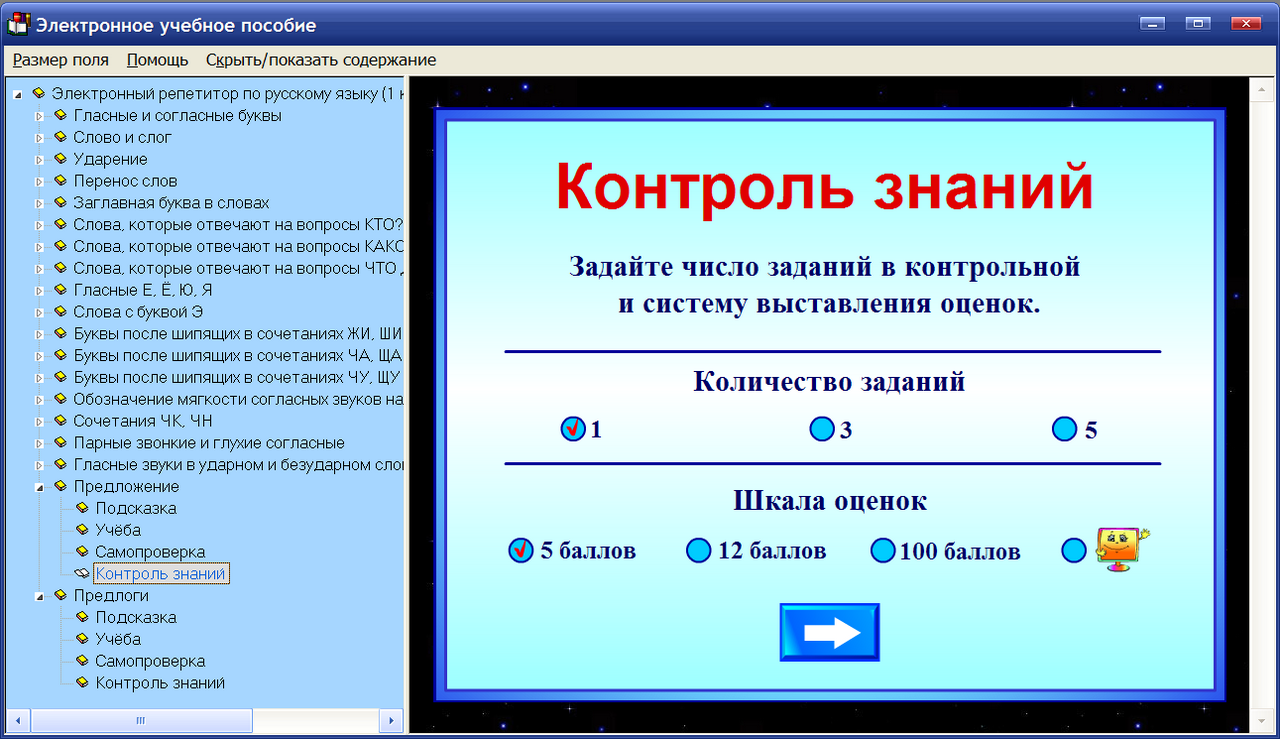The image size is (1280, 739).
Task: Click the book icon next to "Самопроверка"
Action: coord(82,551)
